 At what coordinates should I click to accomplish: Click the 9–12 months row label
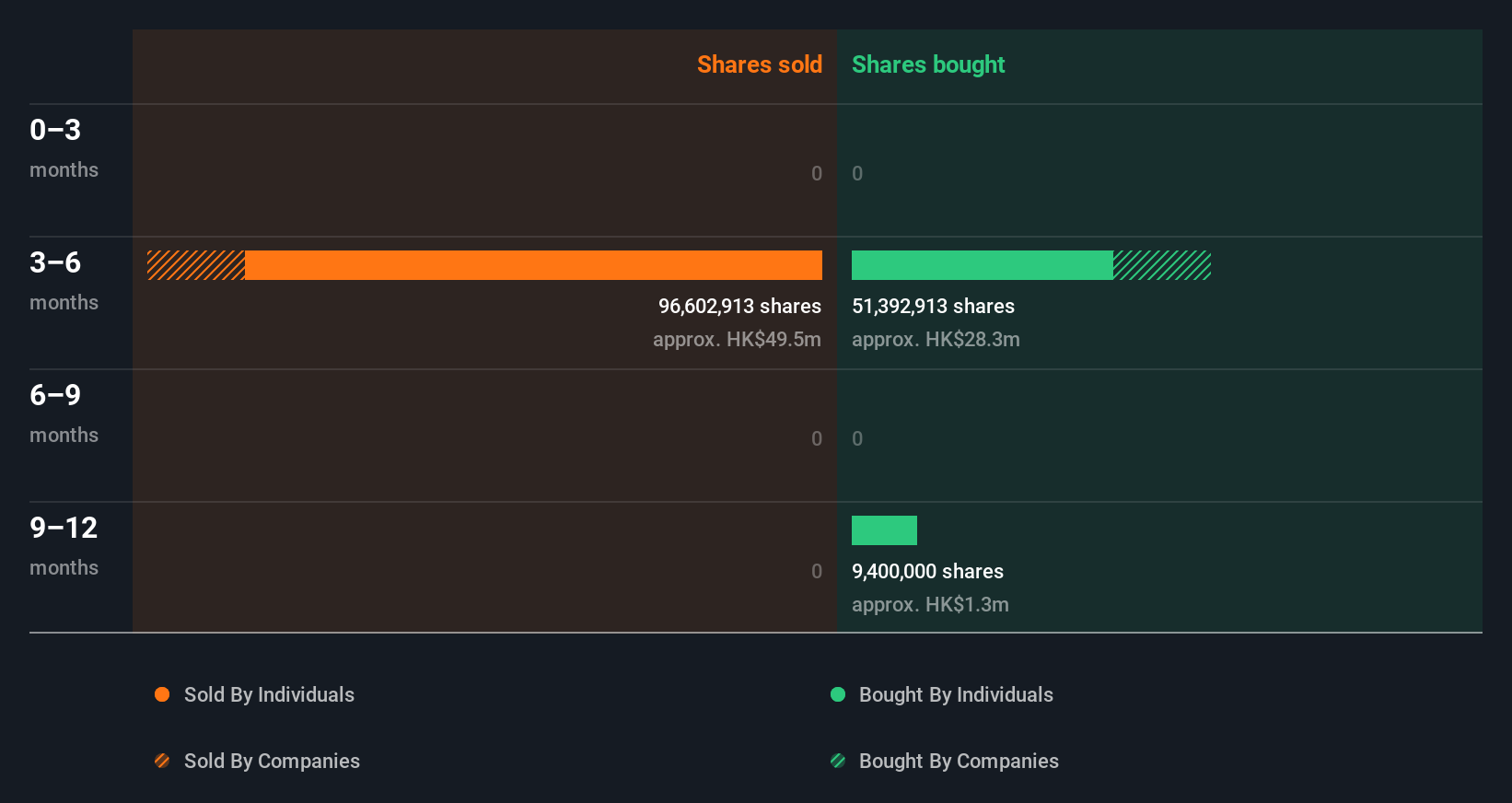(x=64, y=545)
